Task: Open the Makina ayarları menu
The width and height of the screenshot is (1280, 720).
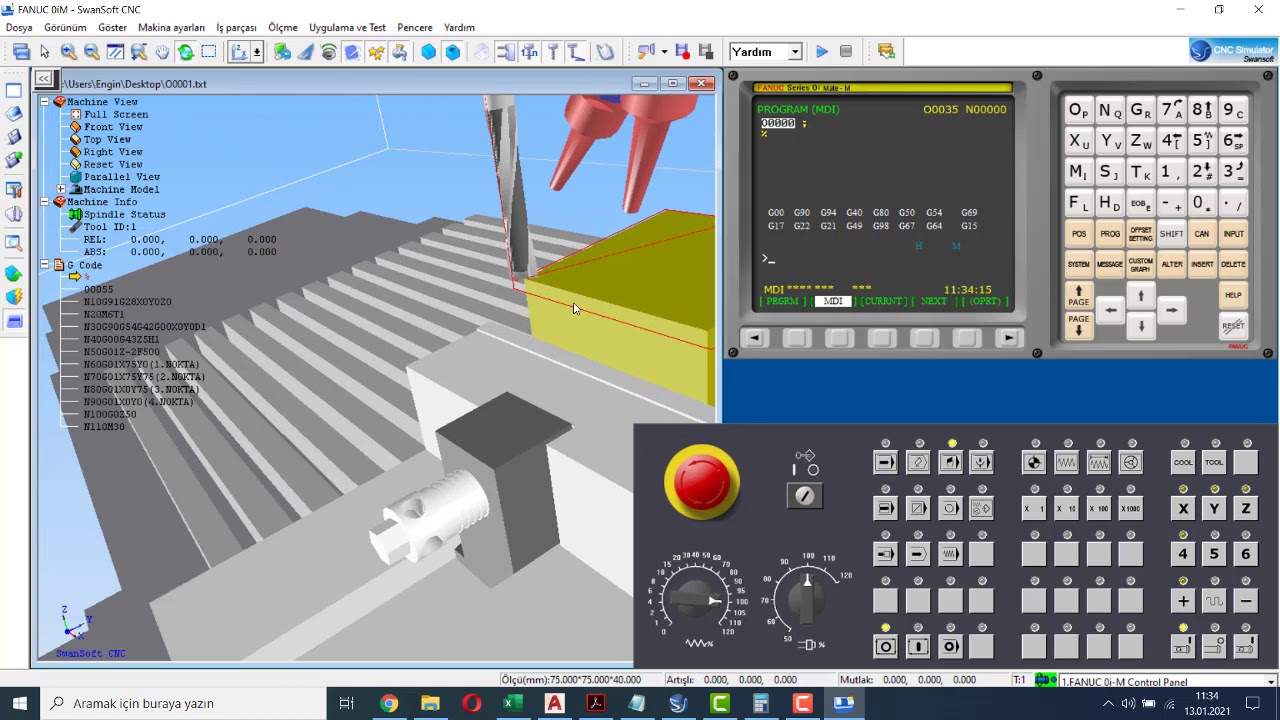Action: 171,27
